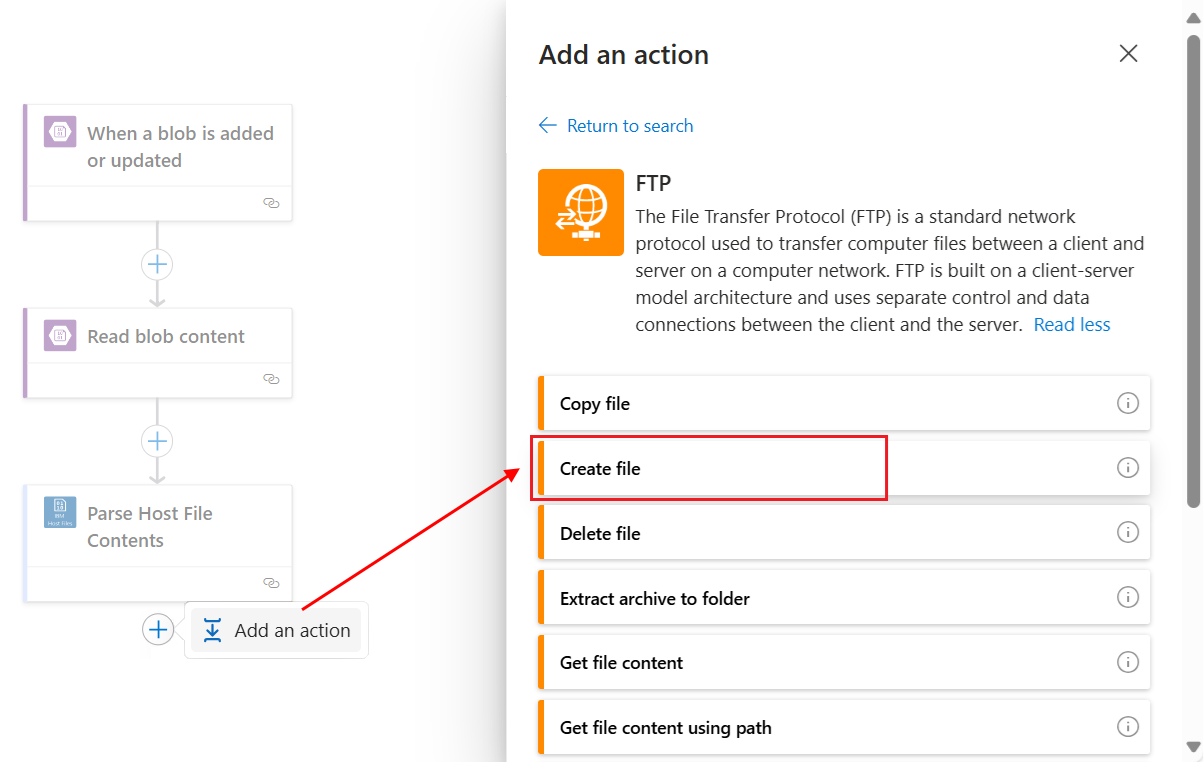
Task: Click the Read blob content link icon
Action: pos(271,379)
